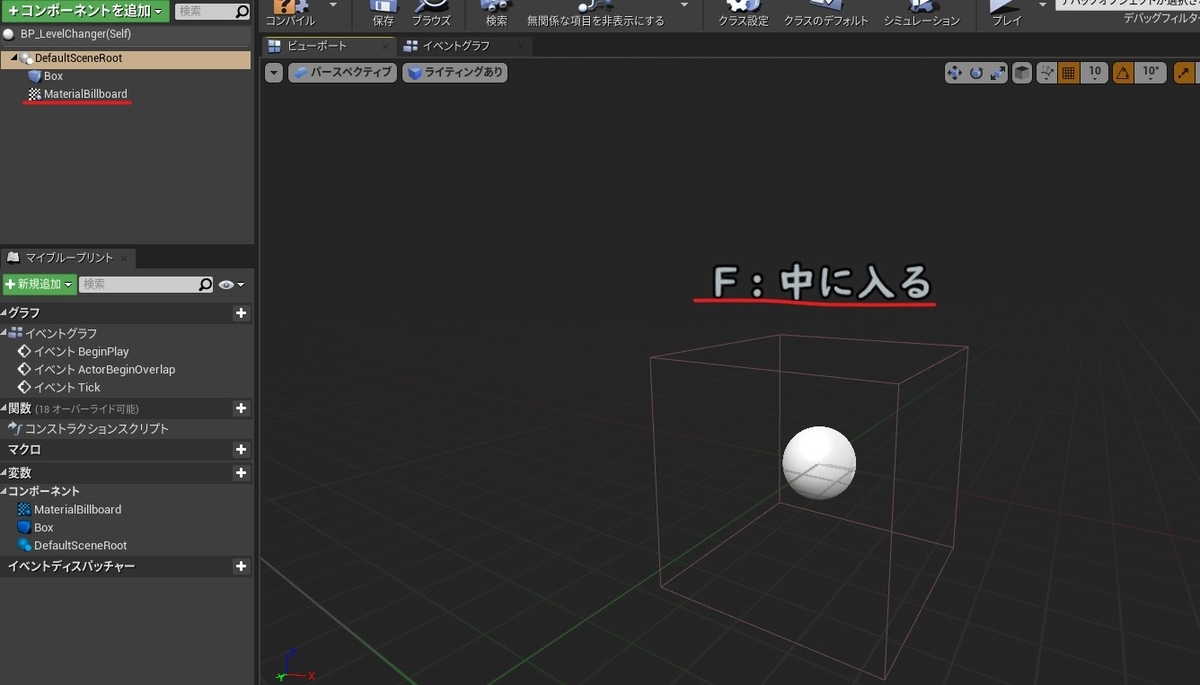Open Play mode options dropdown arrow
1200x685 pixels.
point(1042,5)
